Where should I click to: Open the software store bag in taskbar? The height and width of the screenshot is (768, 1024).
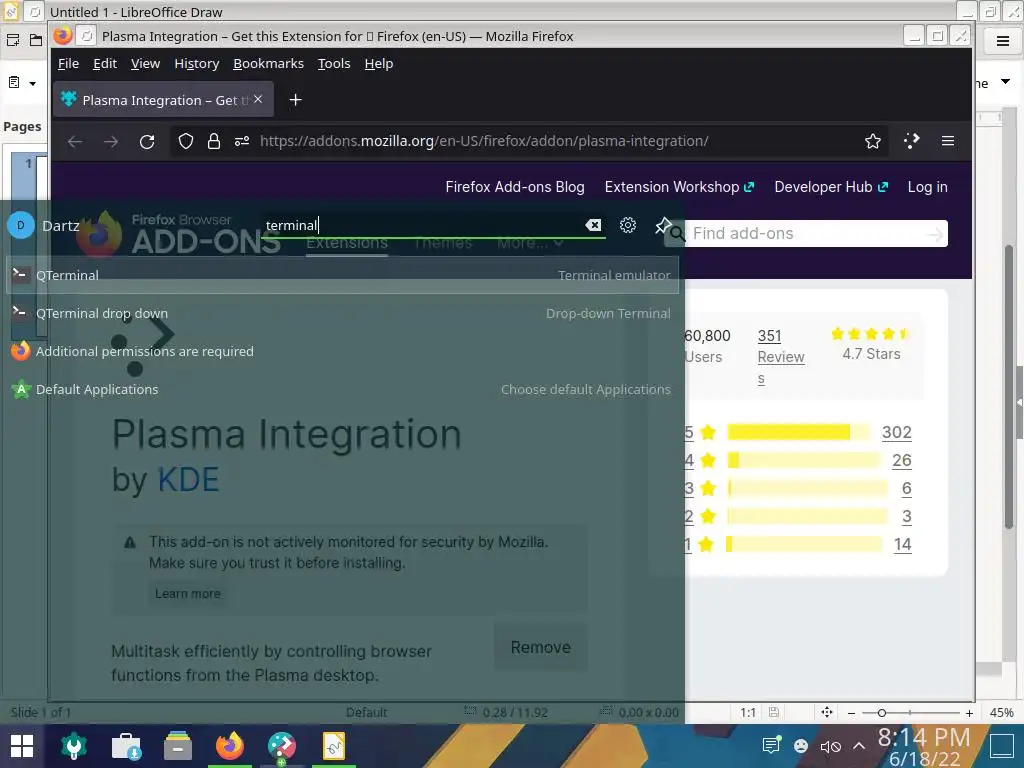tap(126, 746)
